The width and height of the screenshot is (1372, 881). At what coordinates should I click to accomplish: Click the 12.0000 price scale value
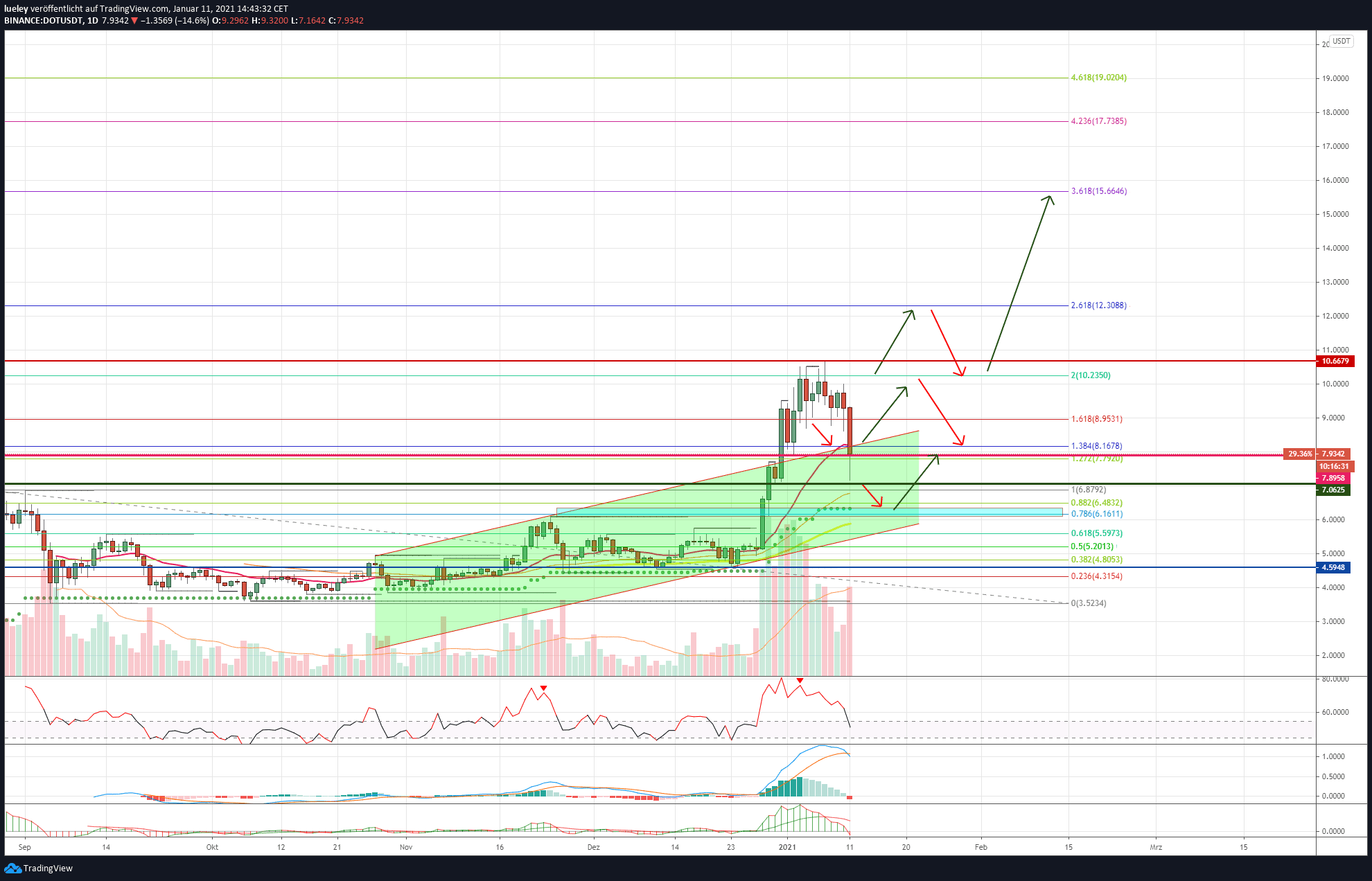coord(1335,316)
